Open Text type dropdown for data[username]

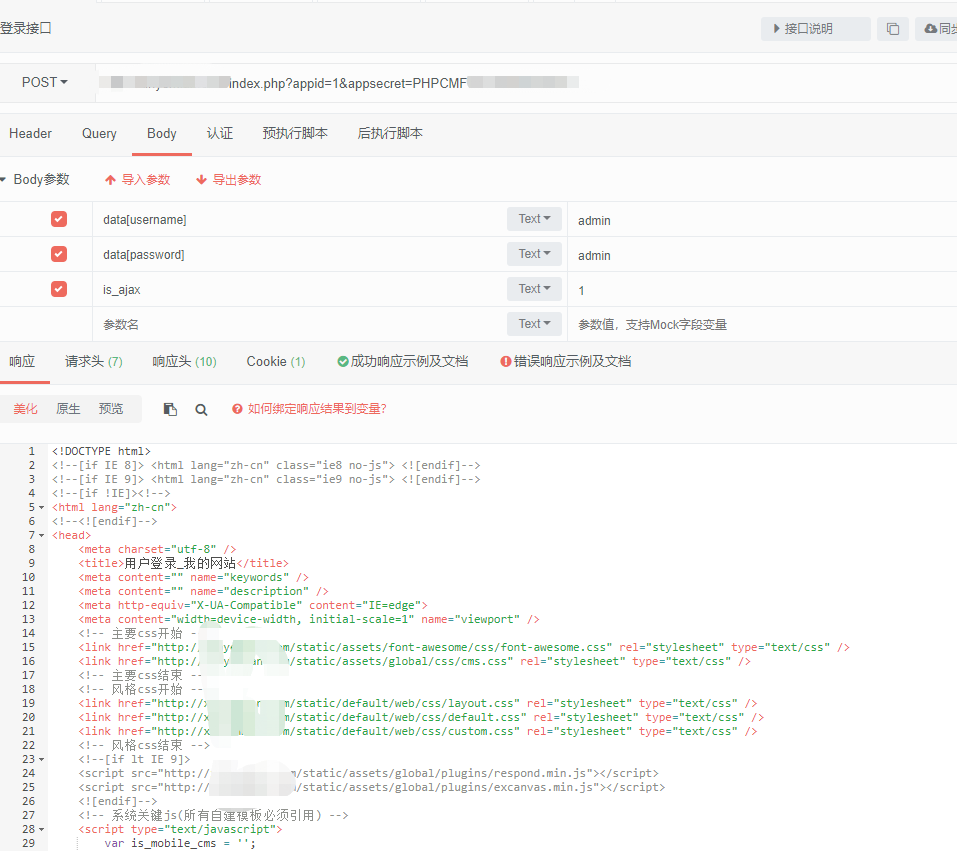tap(534, 219)
